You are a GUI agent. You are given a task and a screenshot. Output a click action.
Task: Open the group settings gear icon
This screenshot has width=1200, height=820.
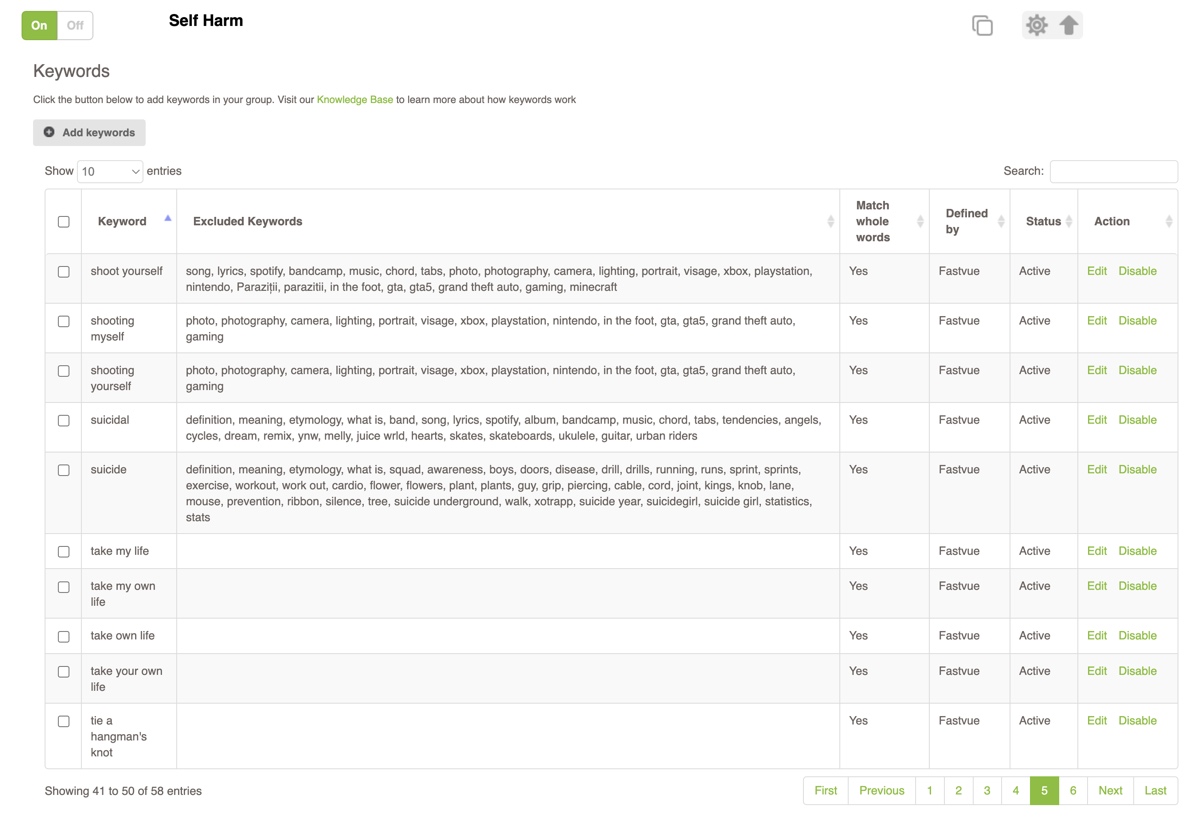coord(1037,25)
